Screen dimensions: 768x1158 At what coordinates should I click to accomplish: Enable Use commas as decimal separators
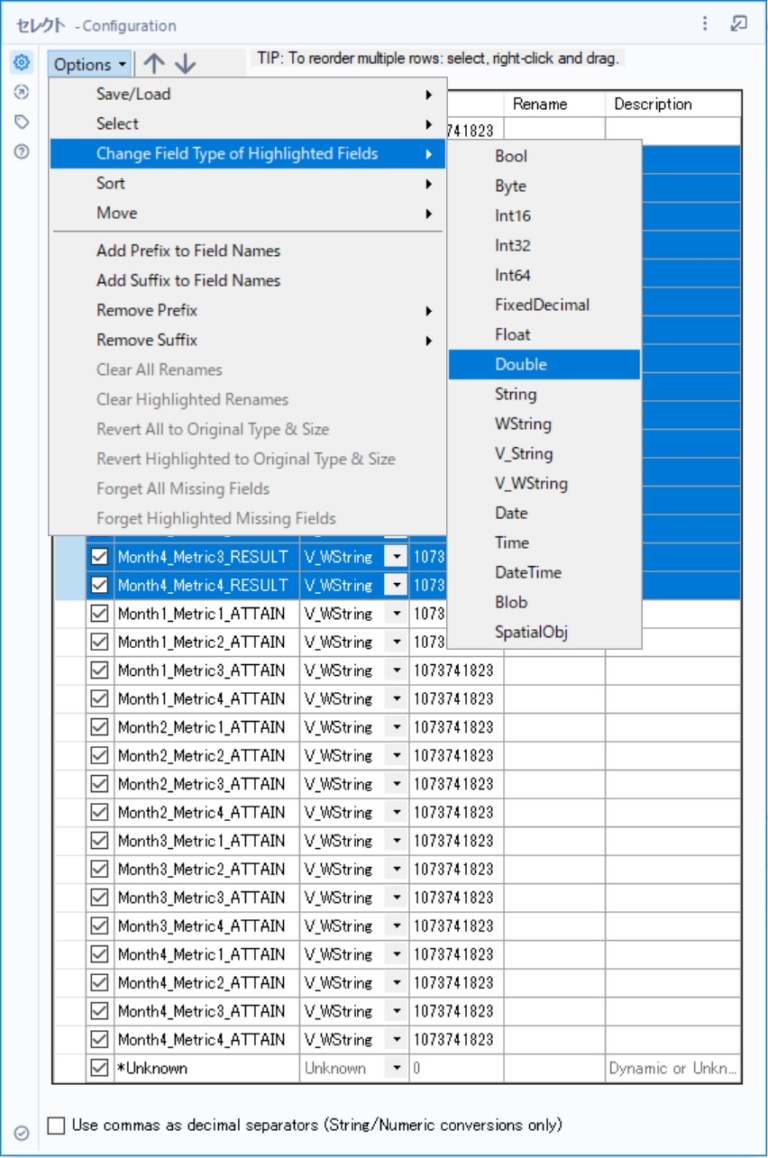(x=56, y=1125)
